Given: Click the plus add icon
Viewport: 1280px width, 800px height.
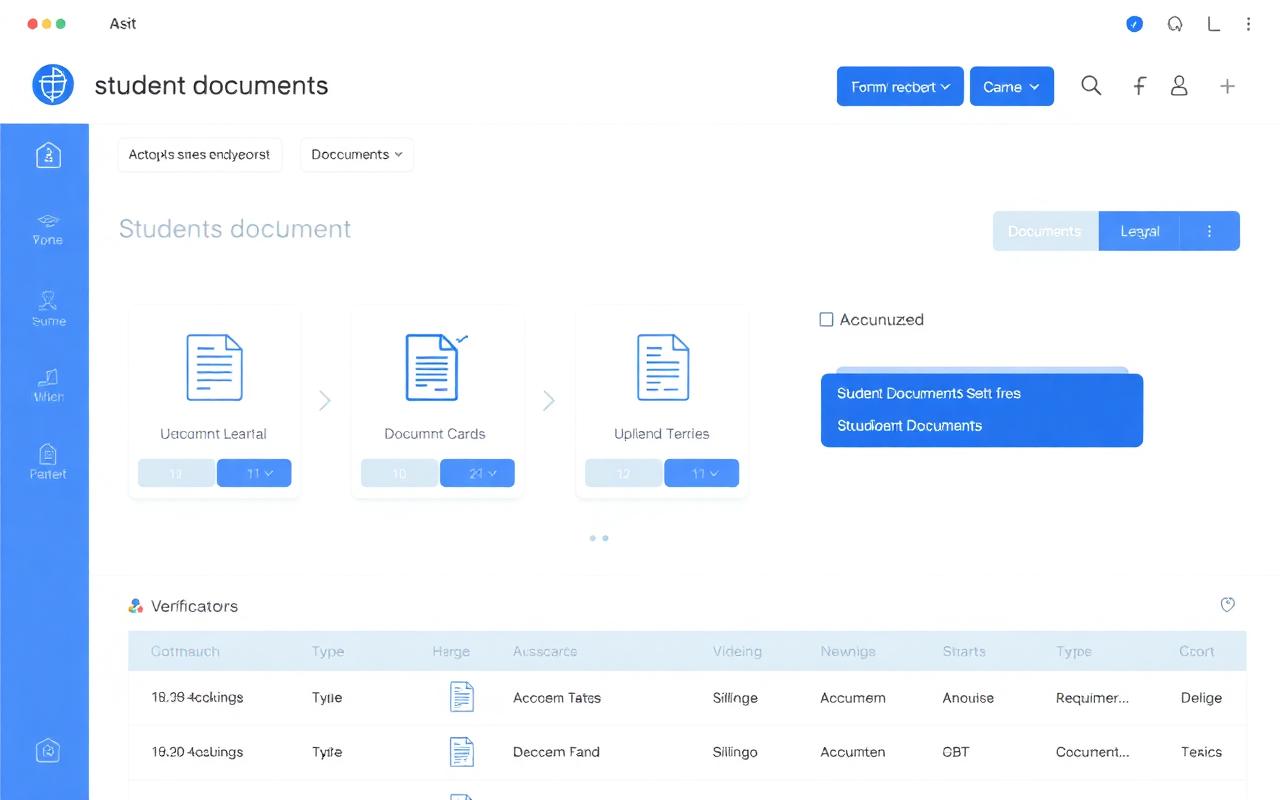Looking at the screenshot, I should tap(1227, 86).
